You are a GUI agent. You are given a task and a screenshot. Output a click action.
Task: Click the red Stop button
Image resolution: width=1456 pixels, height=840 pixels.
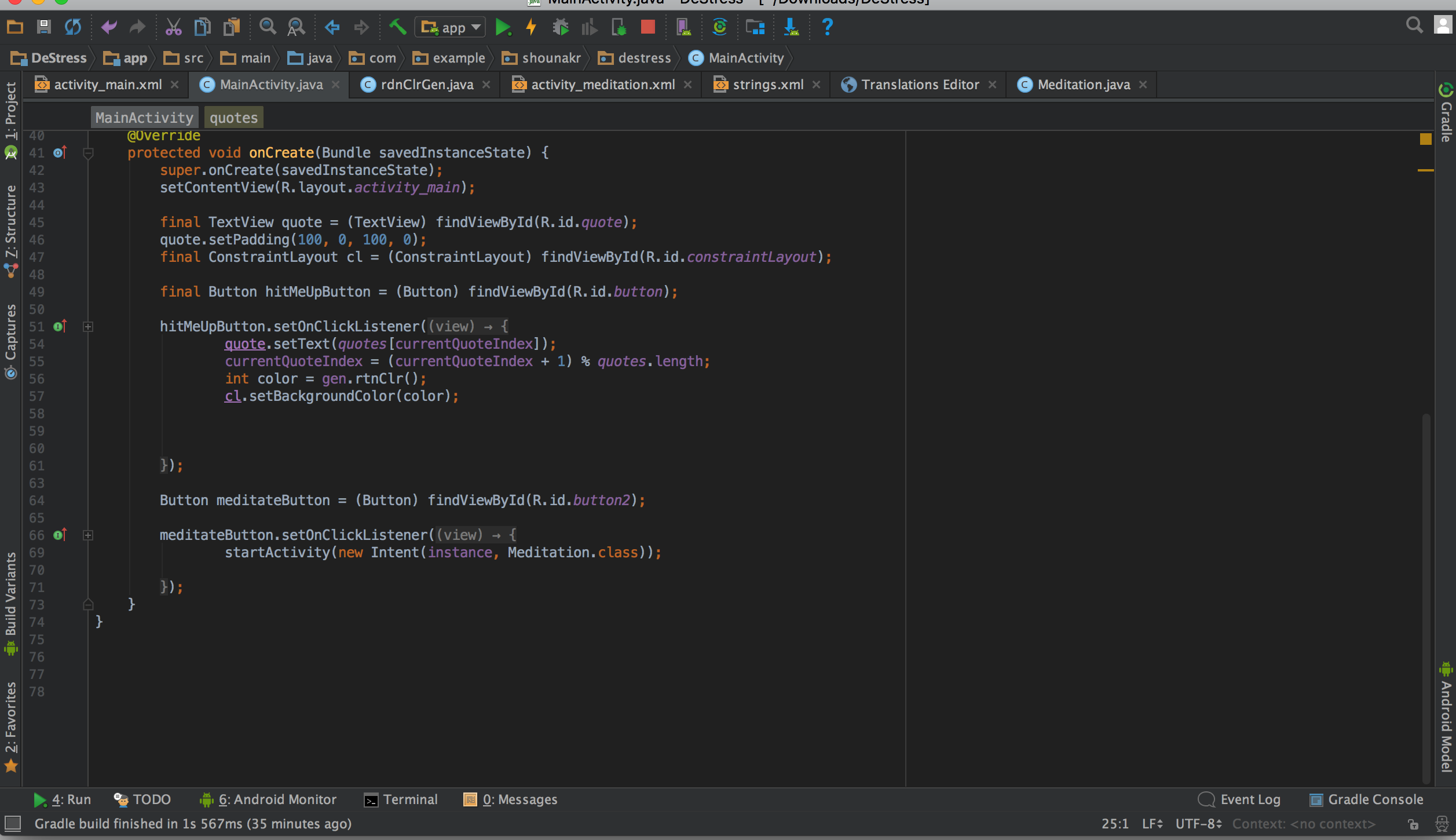647,27
